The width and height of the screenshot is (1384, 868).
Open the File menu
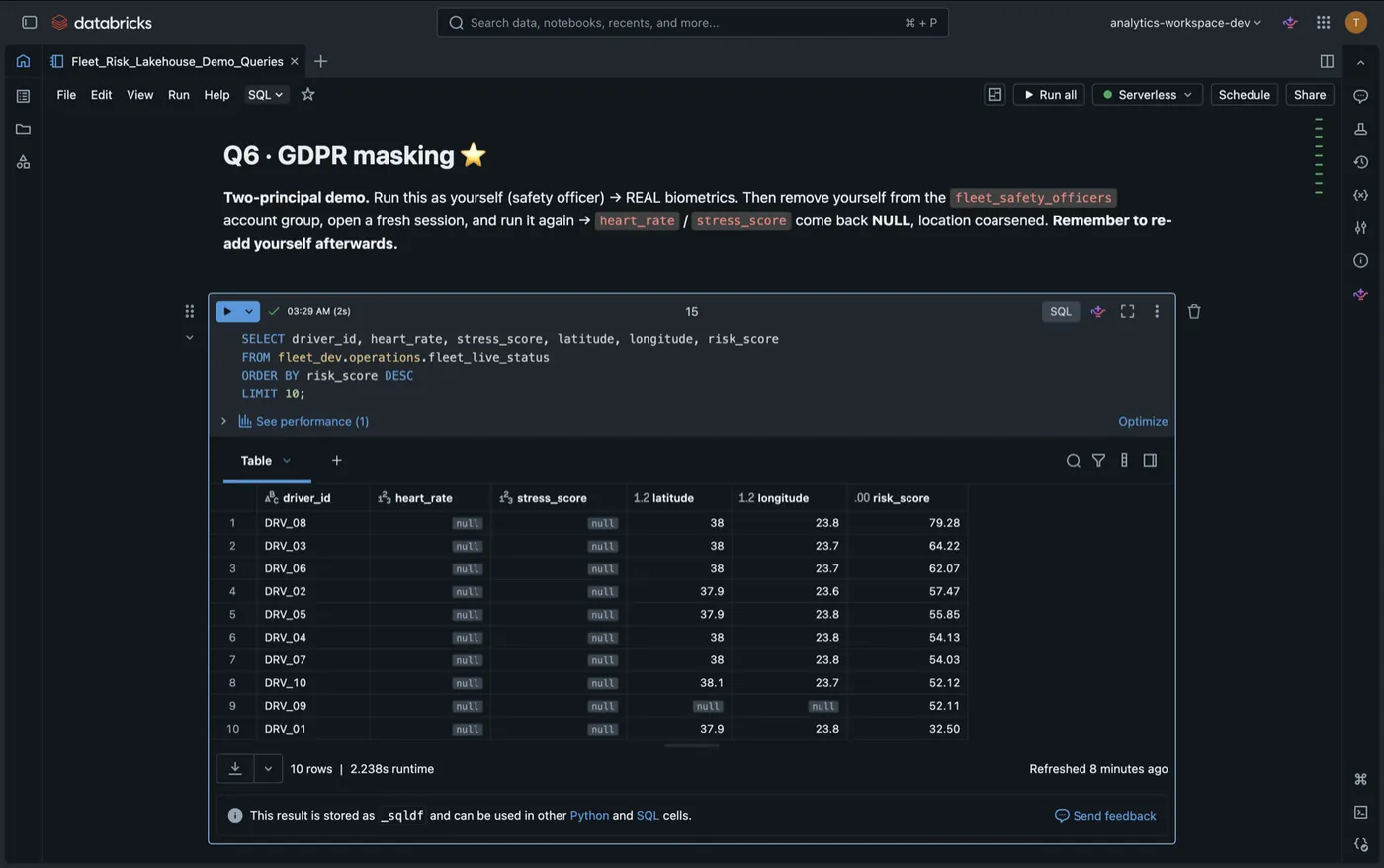point(66,94)
